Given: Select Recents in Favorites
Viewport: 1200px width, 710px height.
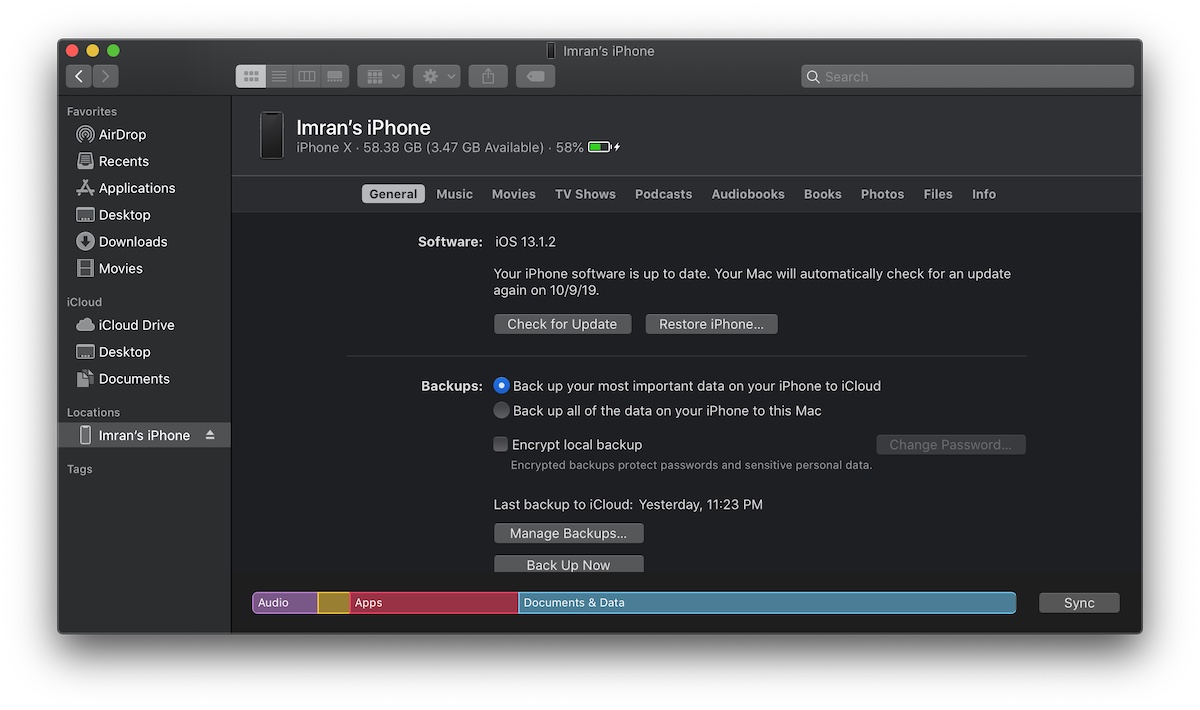Looking at the screenshot, I should tap(121, 161).
